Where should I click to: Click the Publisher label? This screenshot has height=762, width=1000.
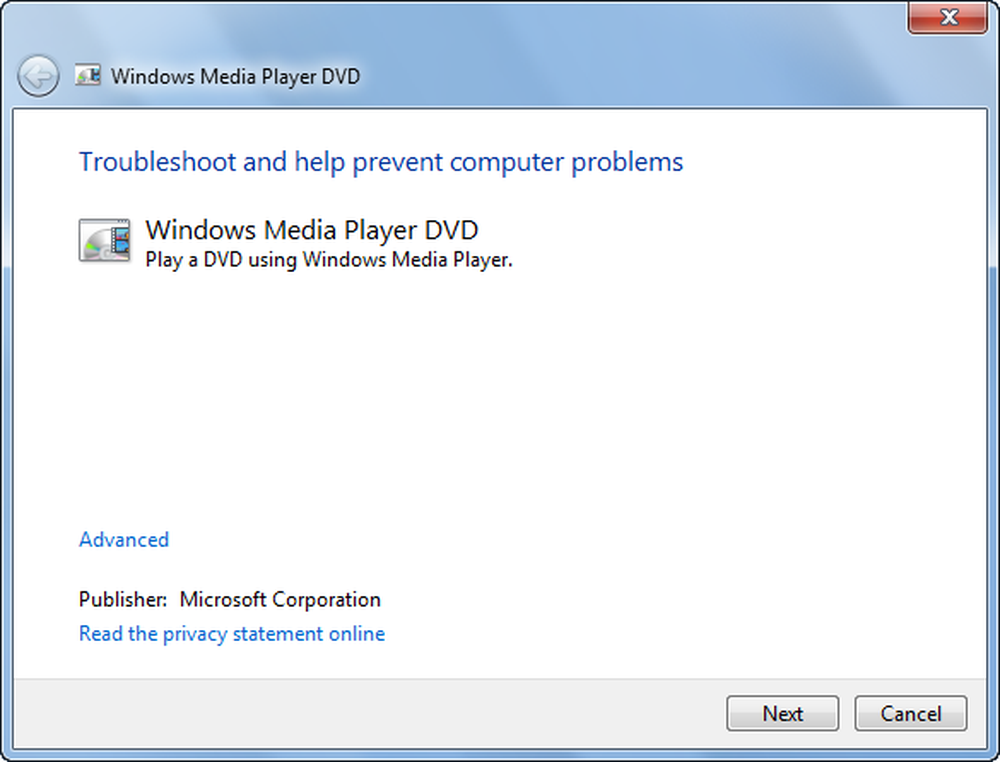pyautogui.click(x=123, y=600)
